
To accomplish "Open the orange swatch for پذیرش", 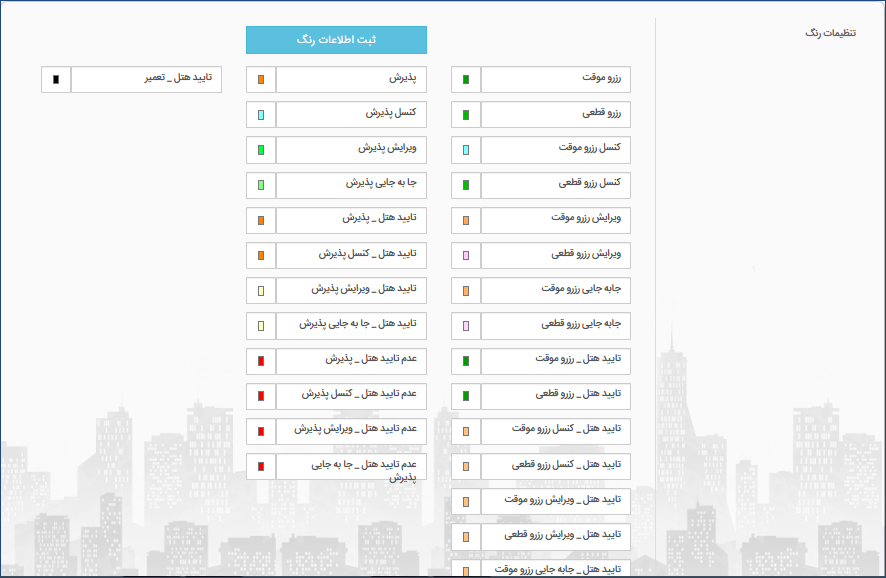I will click(x=261, y=80).
